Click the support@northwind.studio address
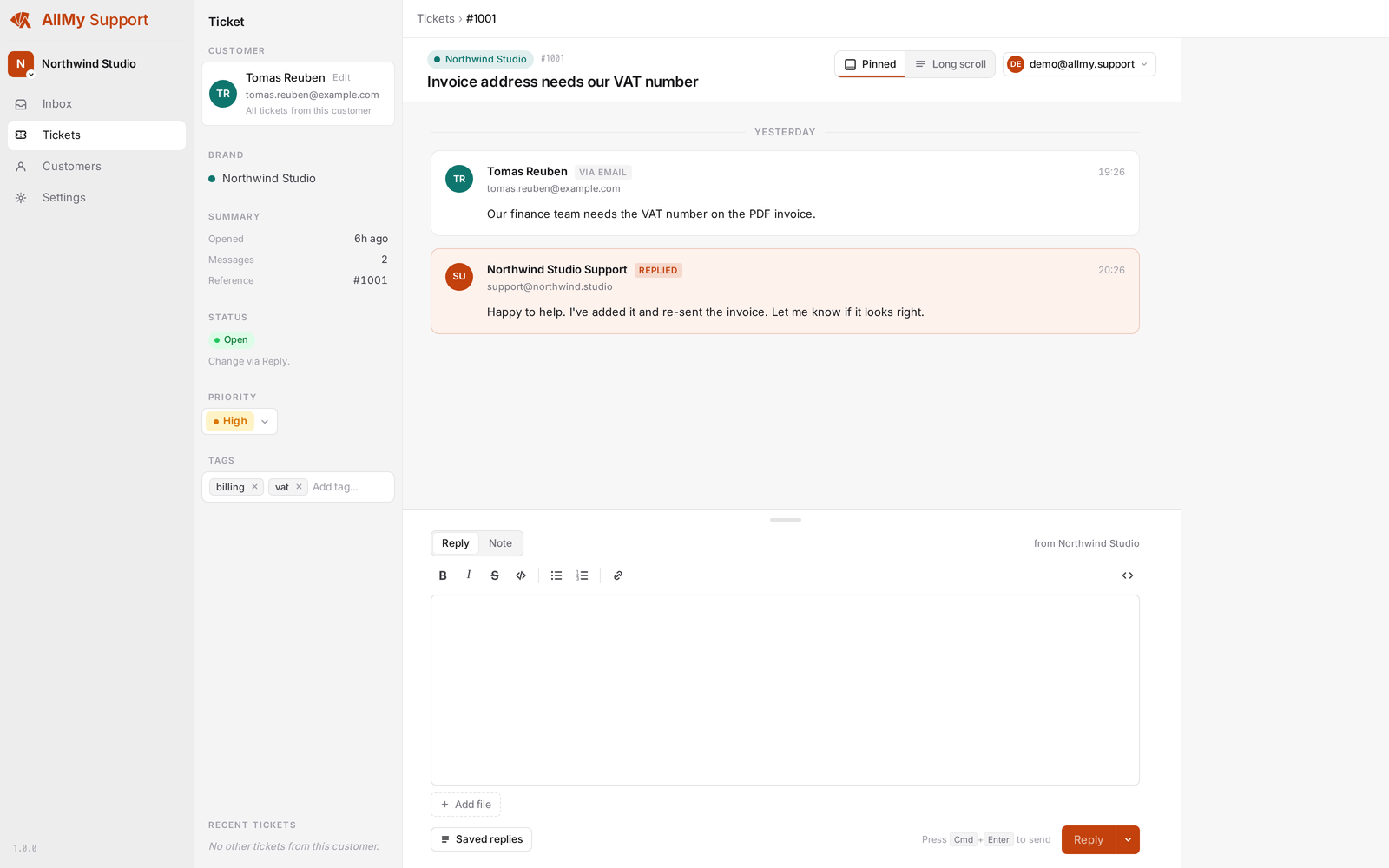1389x868 pixels. point(550,287)
